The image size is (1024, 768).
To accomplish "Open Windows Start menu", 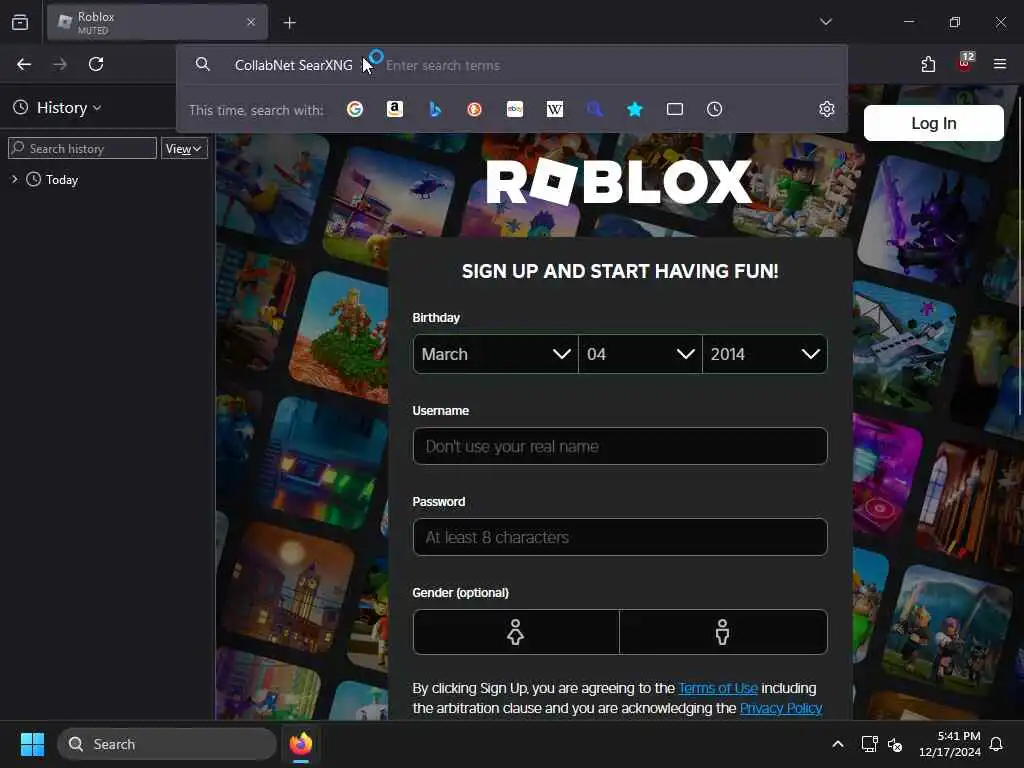I will point(32,744).
